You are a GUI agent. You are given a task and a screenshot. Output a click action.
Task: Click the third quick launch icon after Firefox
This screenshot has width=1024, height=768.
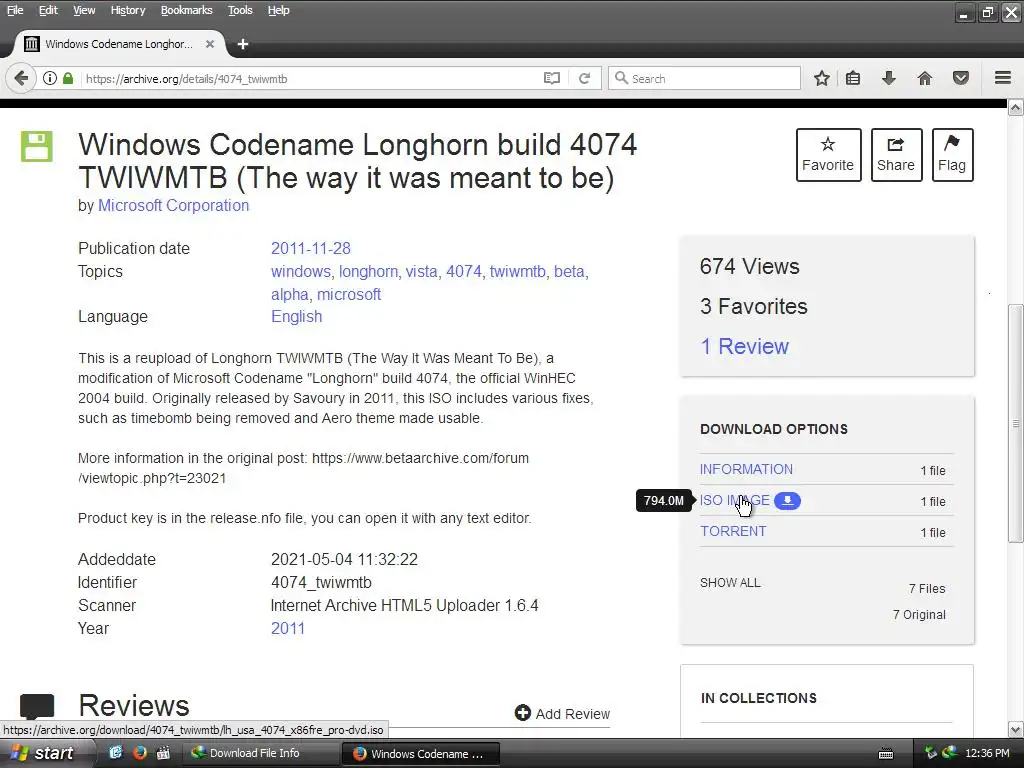163,753
